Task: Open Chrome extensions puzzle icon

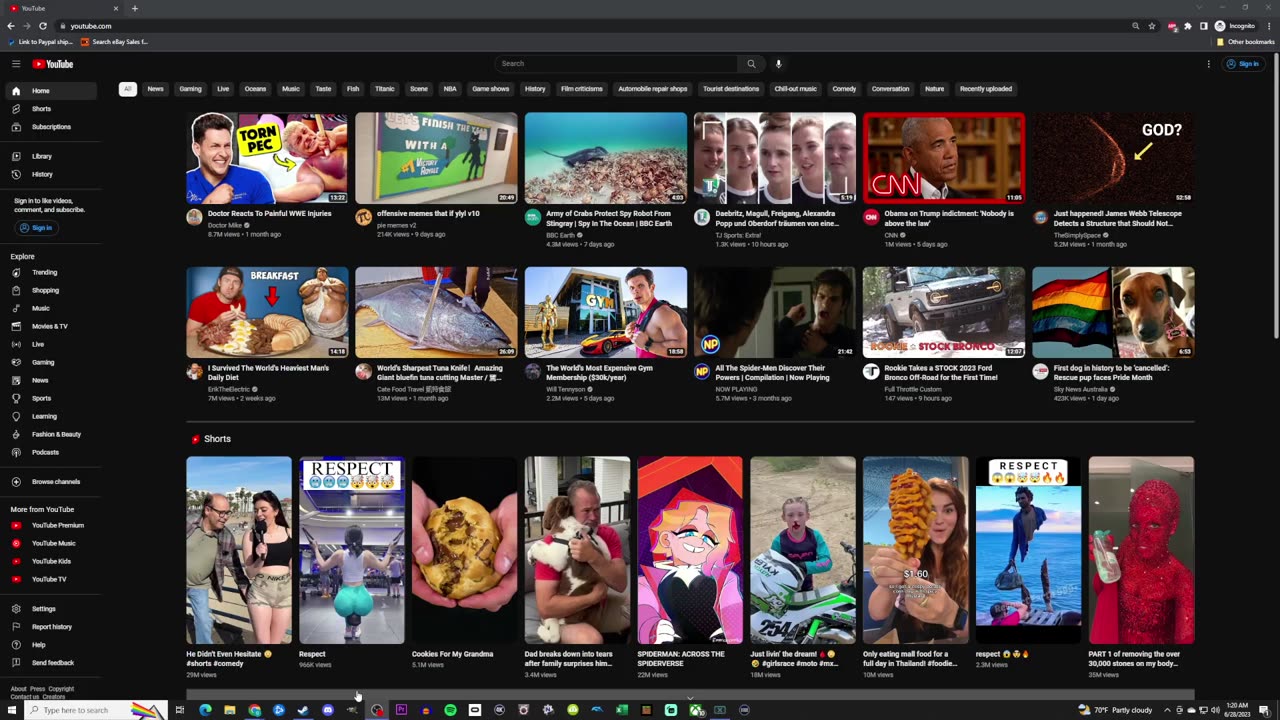Action: click(x=1188, y=26)
